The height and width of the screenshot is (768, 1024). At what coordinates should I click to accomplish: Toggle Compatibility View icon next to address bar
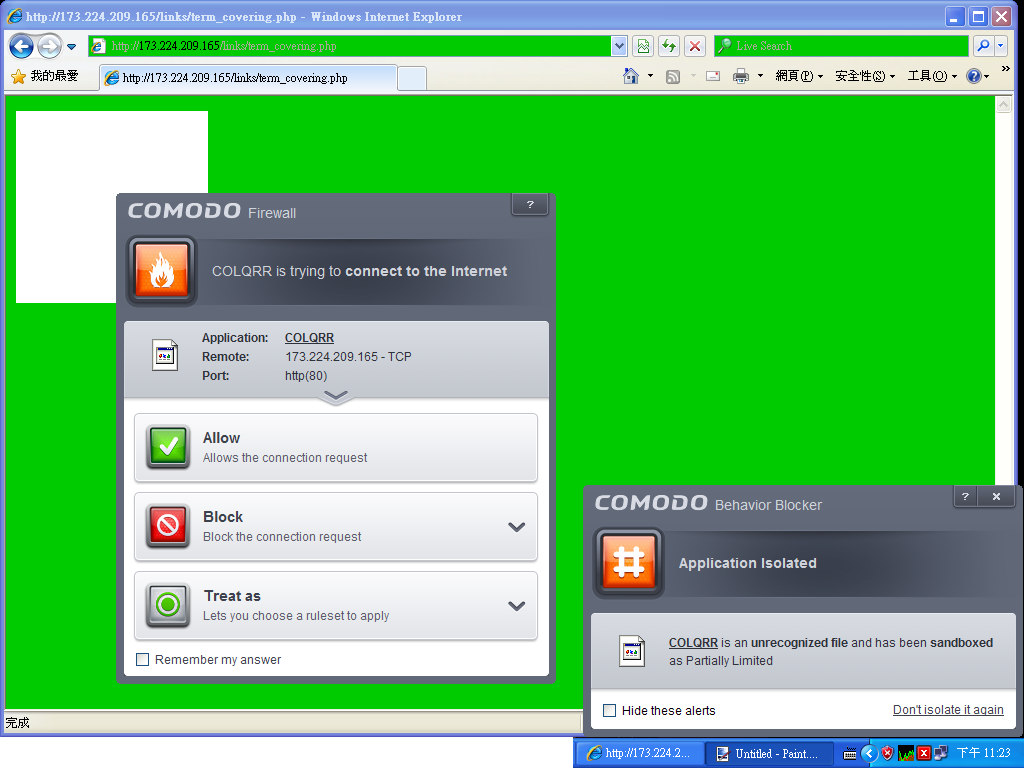[x=643, y=46]
